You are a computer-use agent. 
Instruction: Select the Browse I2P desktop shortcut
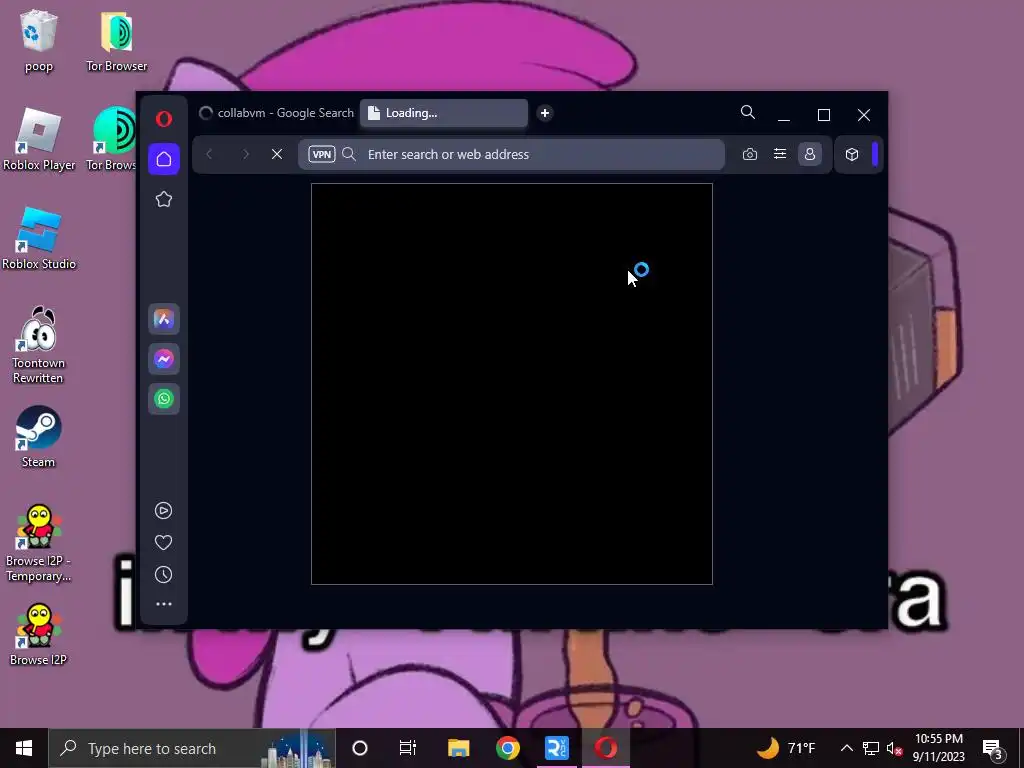tap(39, 634)
